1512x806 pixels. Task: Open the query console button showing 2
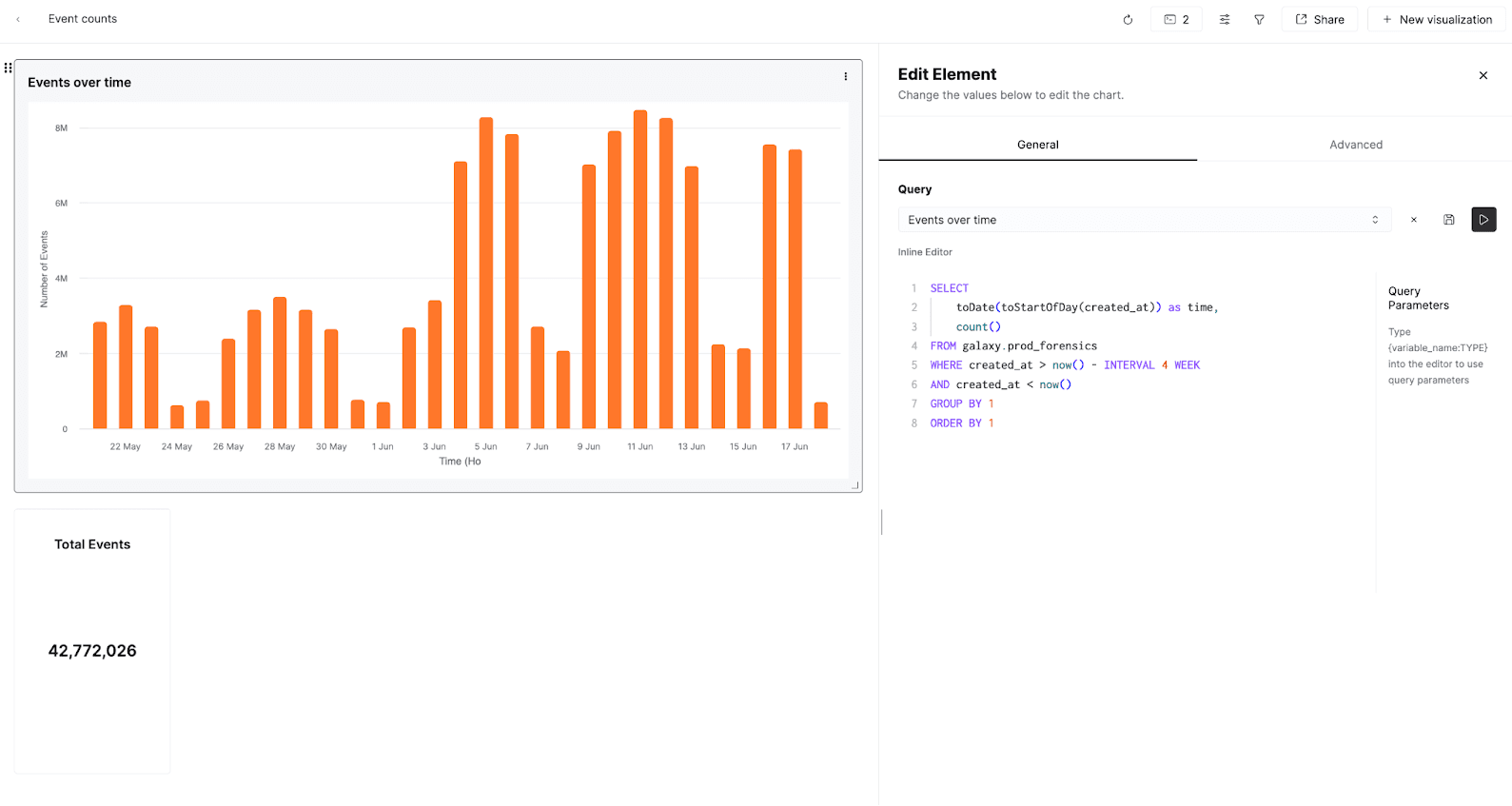[x=1176, y=19]
